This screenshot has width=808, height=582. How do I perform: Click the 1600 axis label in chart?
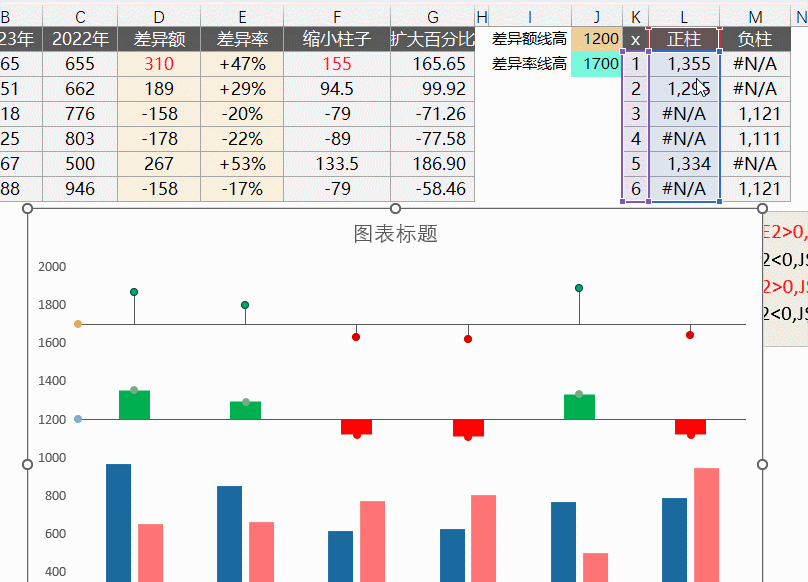pyautogui.click(x=52, y=343)
